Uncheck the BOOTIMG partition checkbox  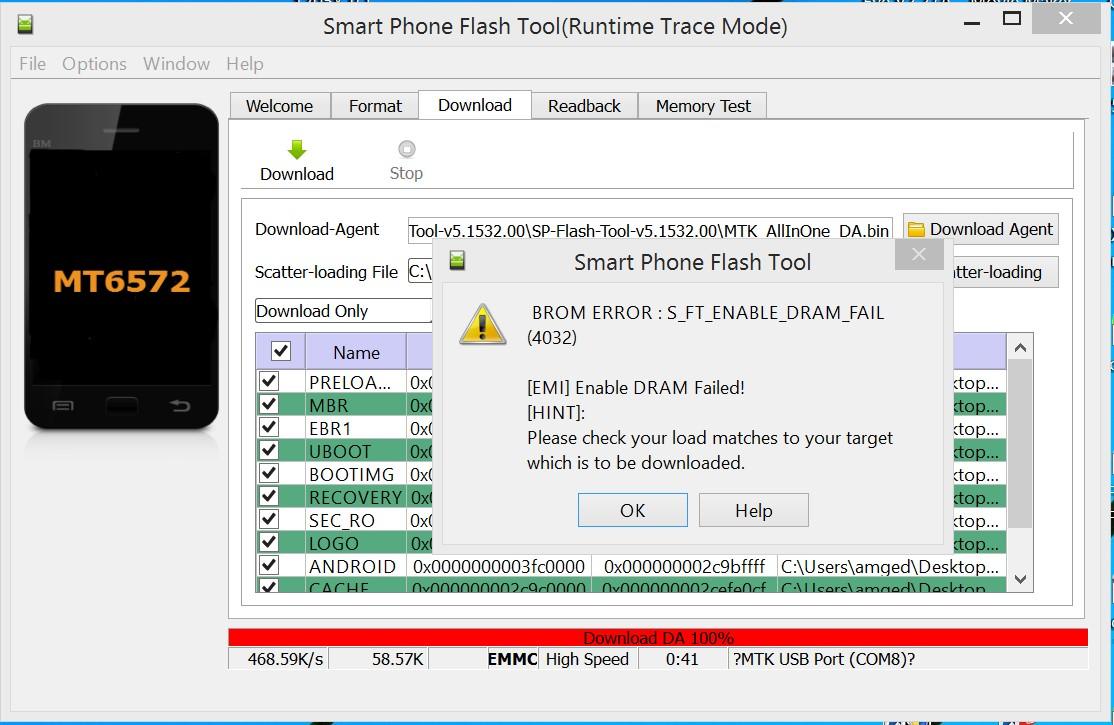click(269, 473)
